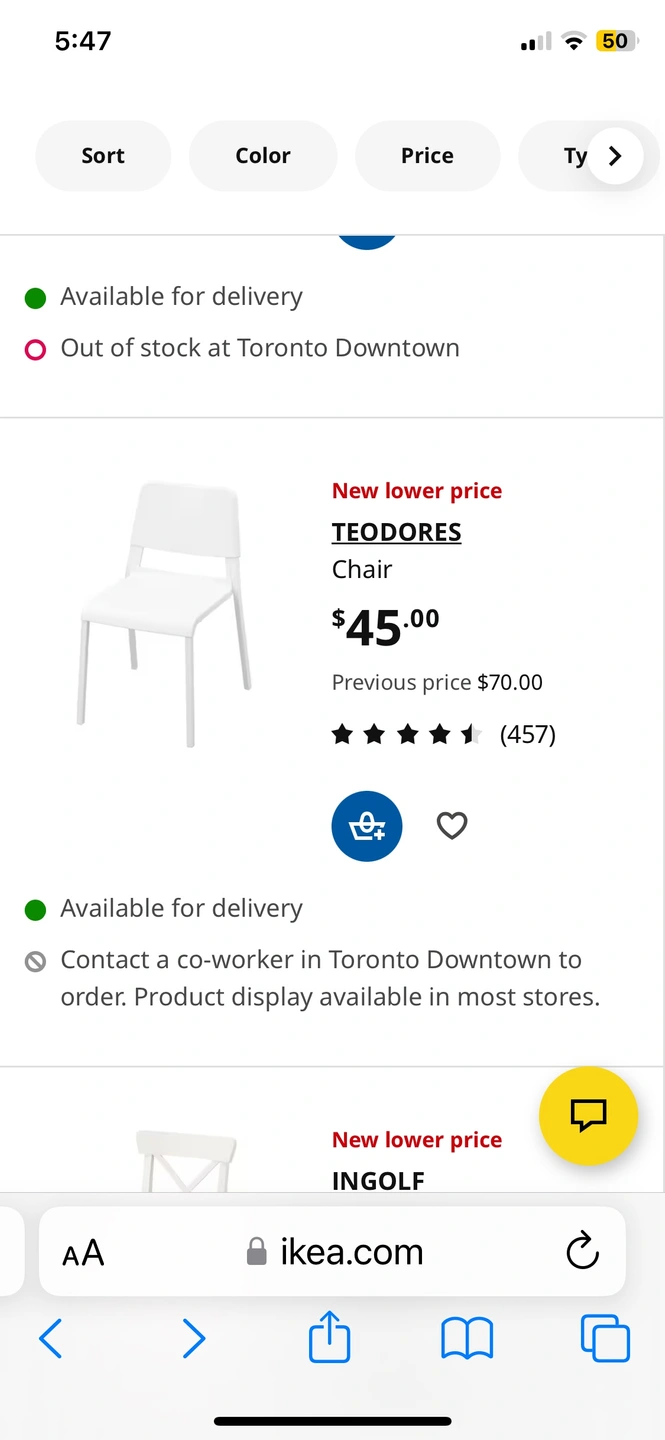Image resolution: width=665 pixels, height=1440 pixels.
Task: Open the TEODORES product link
Action: click(x=396, y=532)
